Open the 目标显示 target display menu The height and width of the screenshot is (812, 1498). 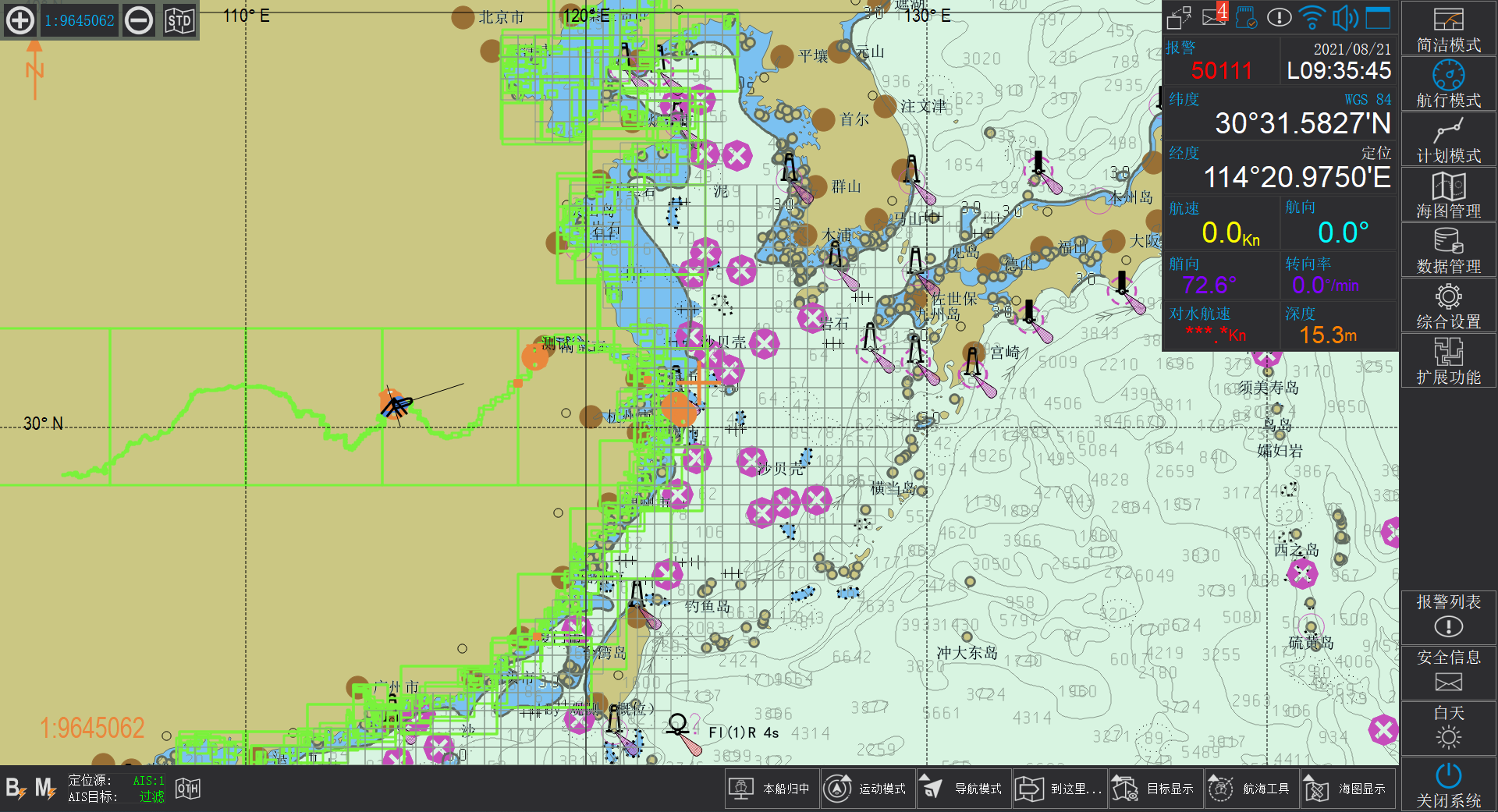(x=1155, y=789)
